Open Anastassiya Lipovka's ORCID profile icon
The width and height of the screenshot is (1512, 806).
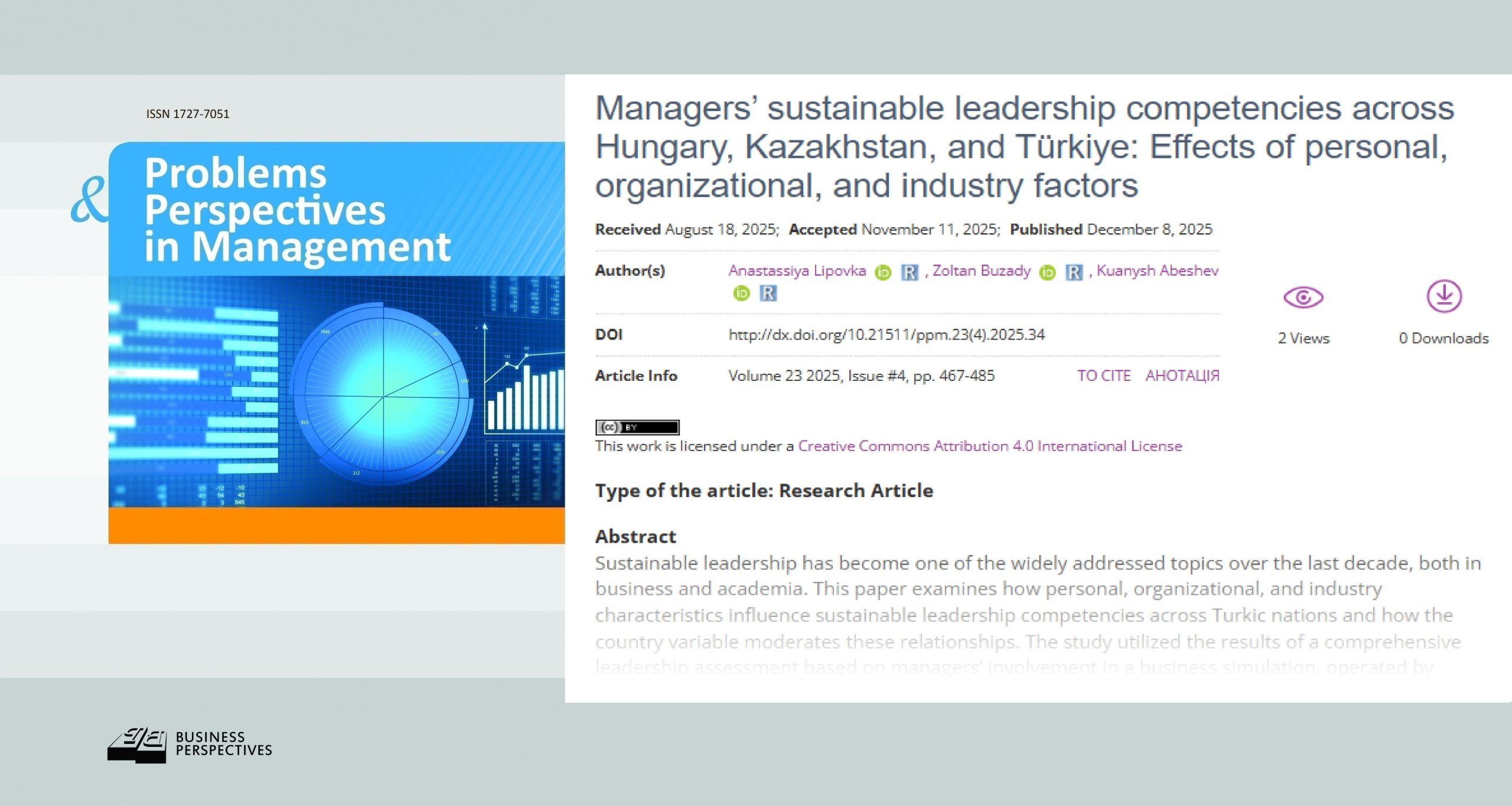click(x=882, y=272)
